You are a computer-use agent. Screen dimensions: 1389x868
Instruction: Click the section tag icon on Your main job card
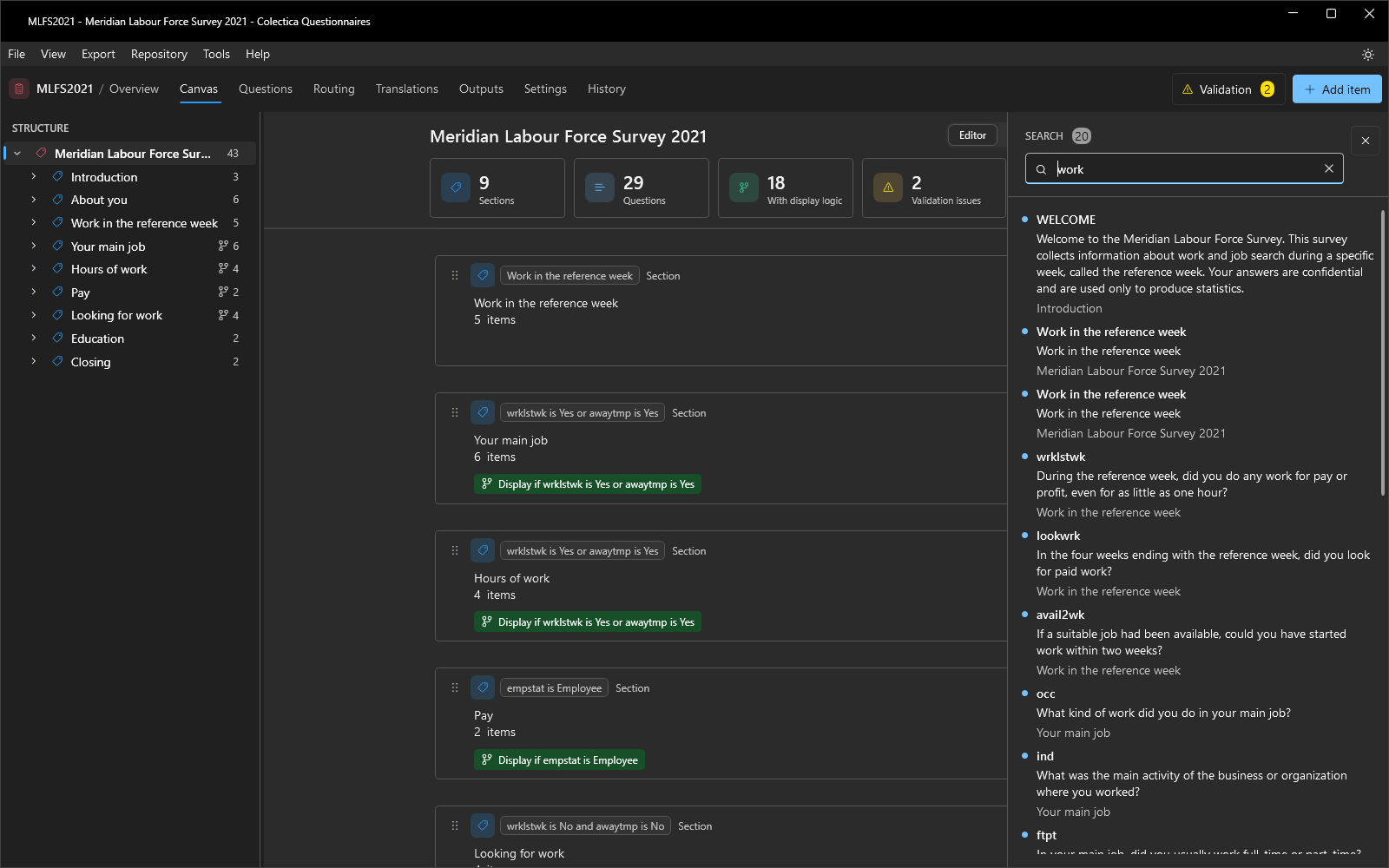(483, 412)
